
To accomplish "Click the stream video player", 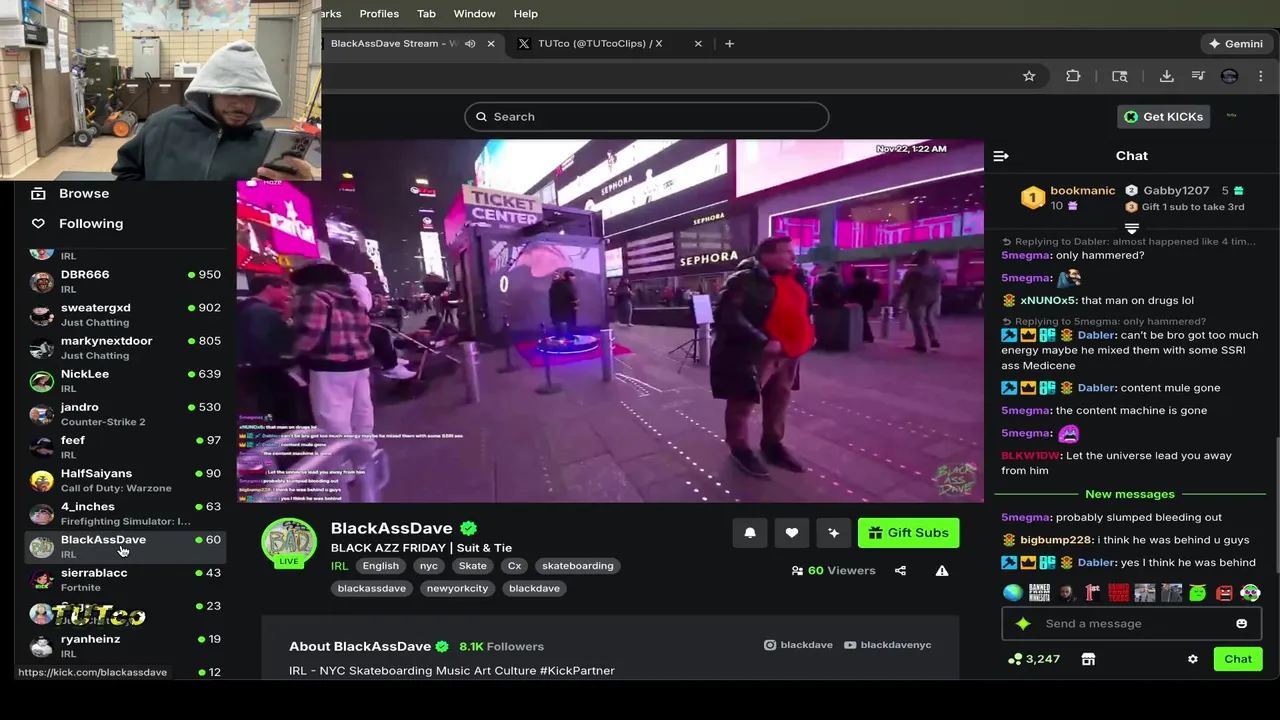I will click(x=610, y=321).
